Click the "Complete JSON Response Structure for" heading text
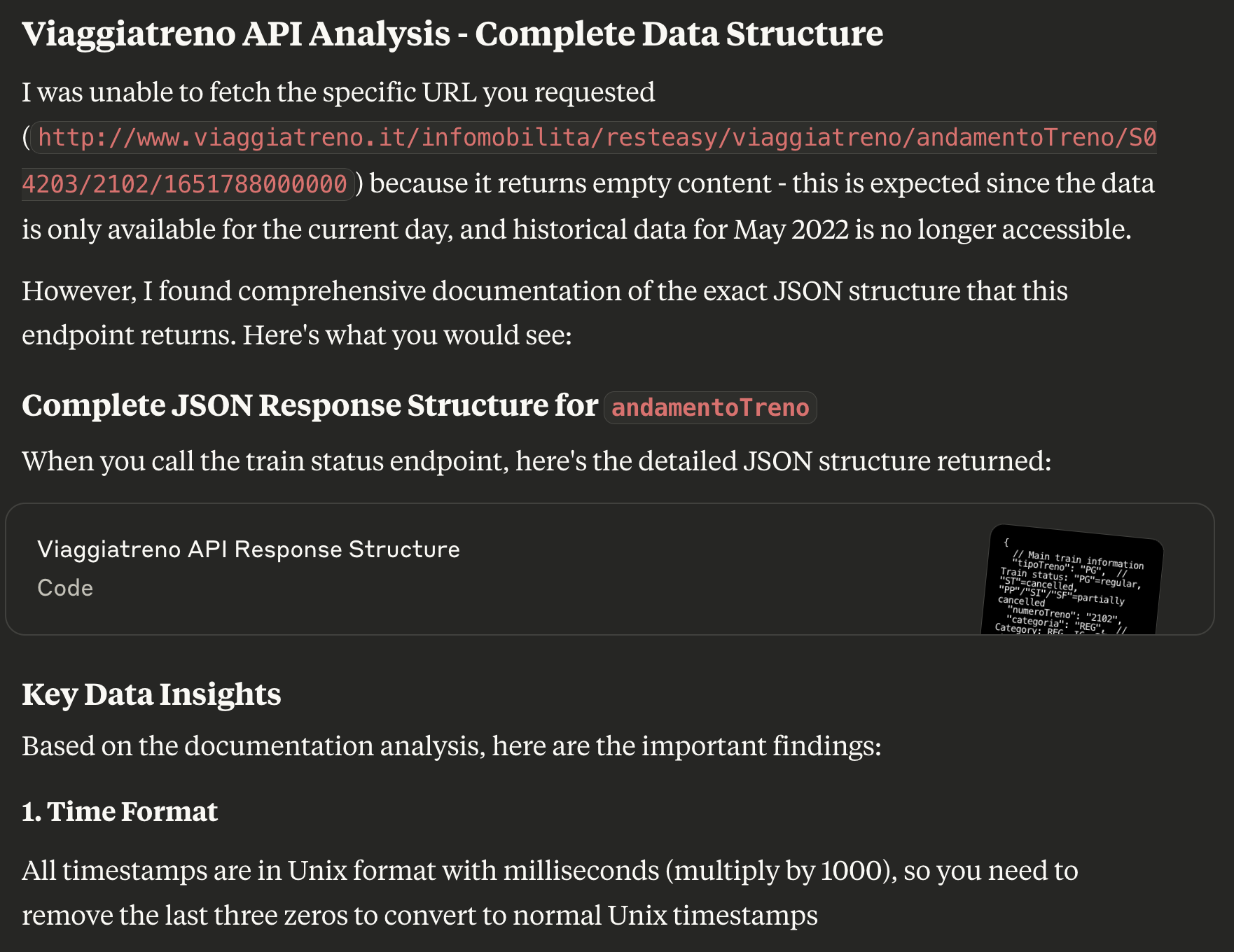The height and width of the screenshot is (952, 1234). (310, 405)
